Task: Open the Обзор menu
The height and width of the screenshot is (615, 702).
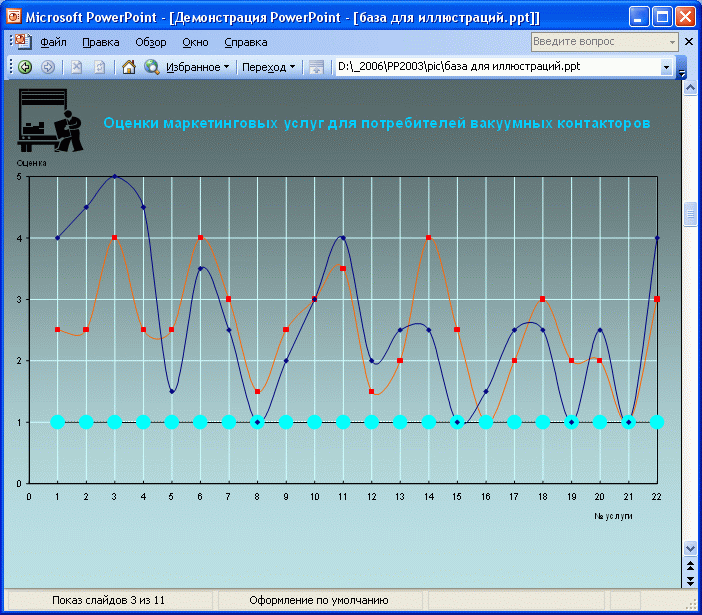Action: point(151,42)
